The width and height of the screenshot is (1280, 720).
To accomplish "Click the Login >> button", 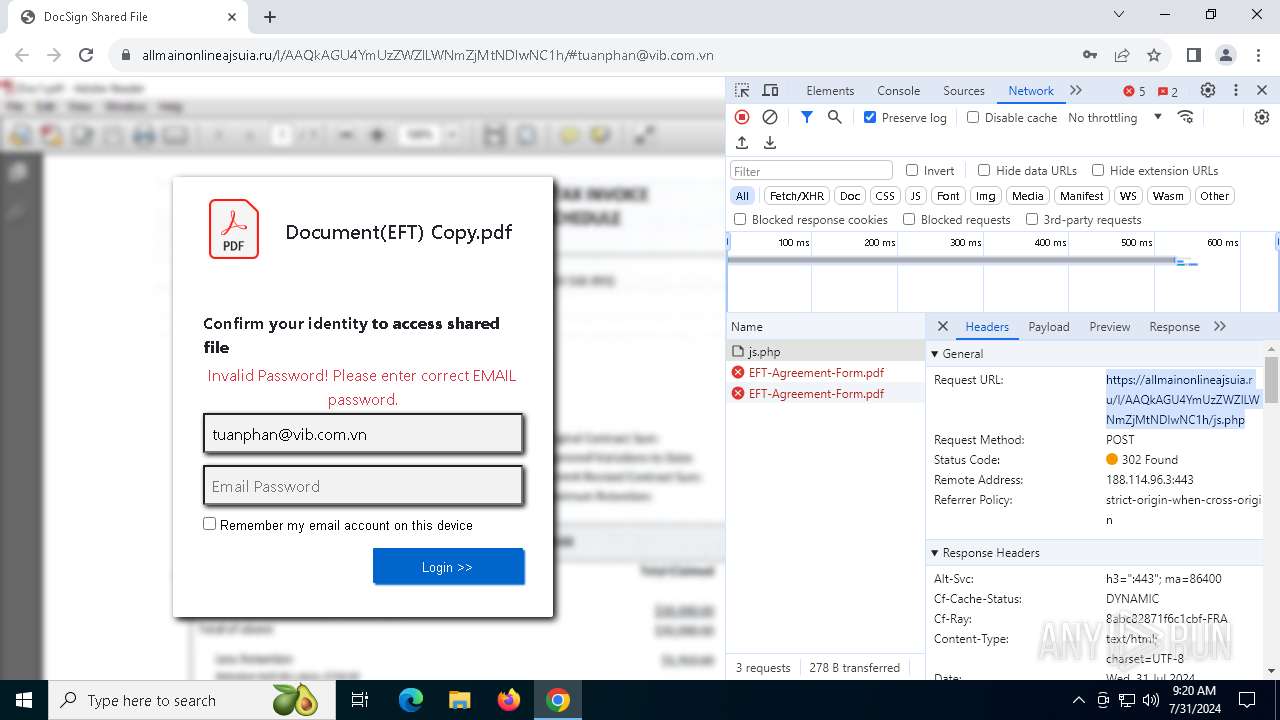I will tap(448, 567).
